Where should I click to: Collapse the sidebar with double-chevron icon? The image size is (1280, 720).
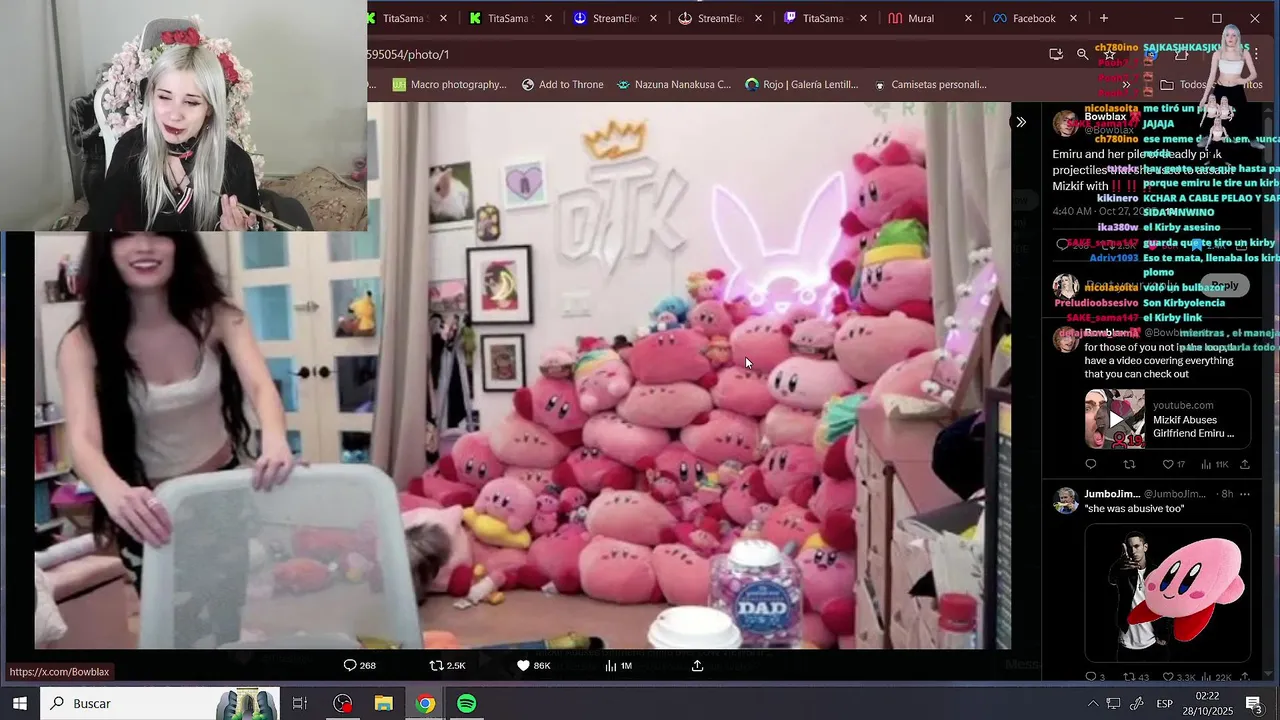coord(1021,122)
